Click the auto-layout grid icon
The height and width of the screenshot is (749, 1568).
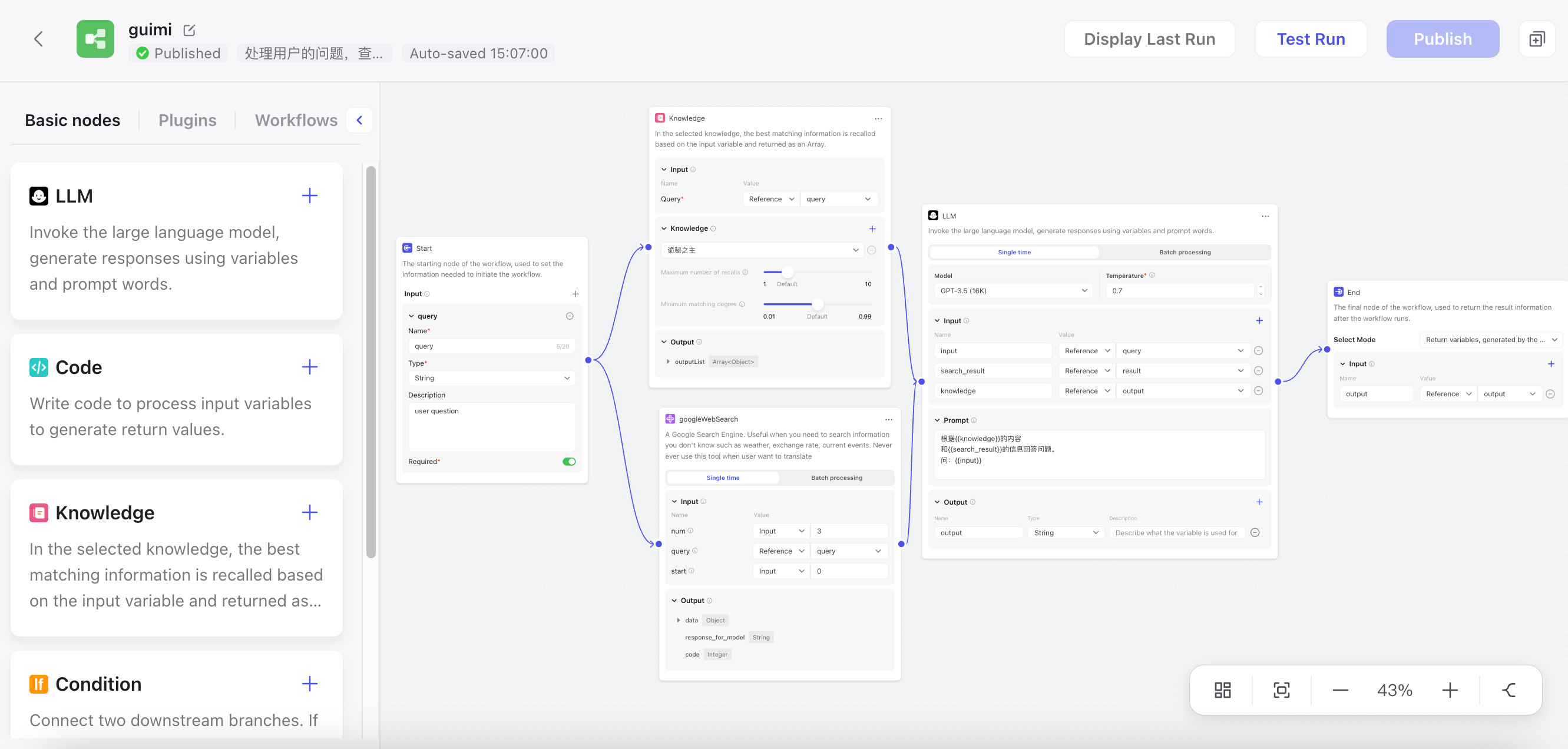pos(1222,690)
